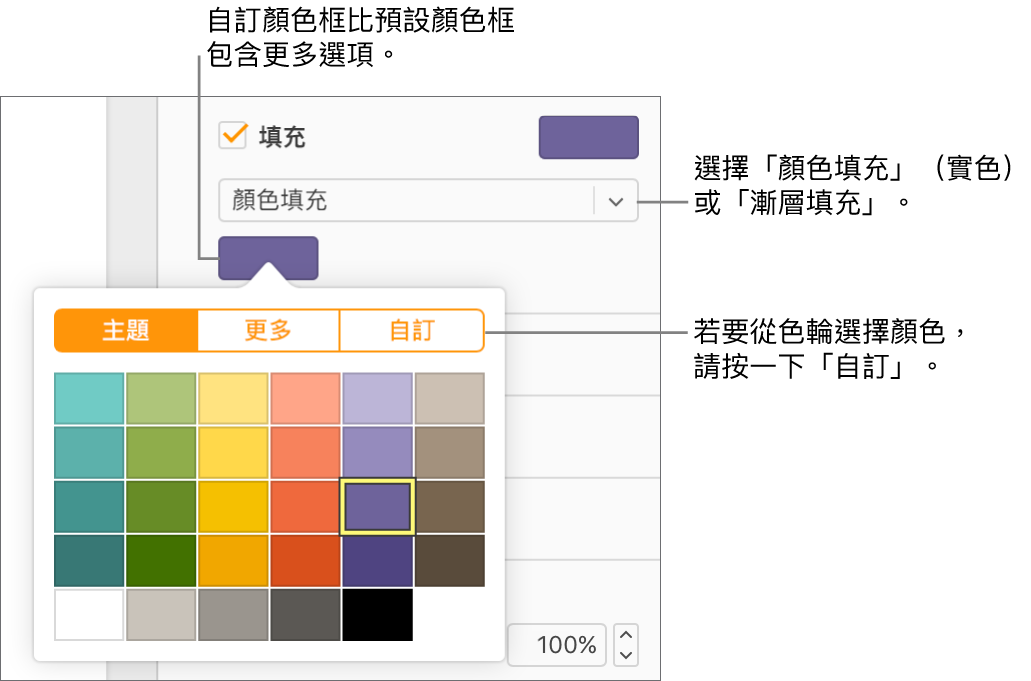Image resolution: width=1031 pixels, height=681 pixels.
Task: Decrease opacity with the stepper down arrow
Action: pyautogui.click(x=626, y=655)
